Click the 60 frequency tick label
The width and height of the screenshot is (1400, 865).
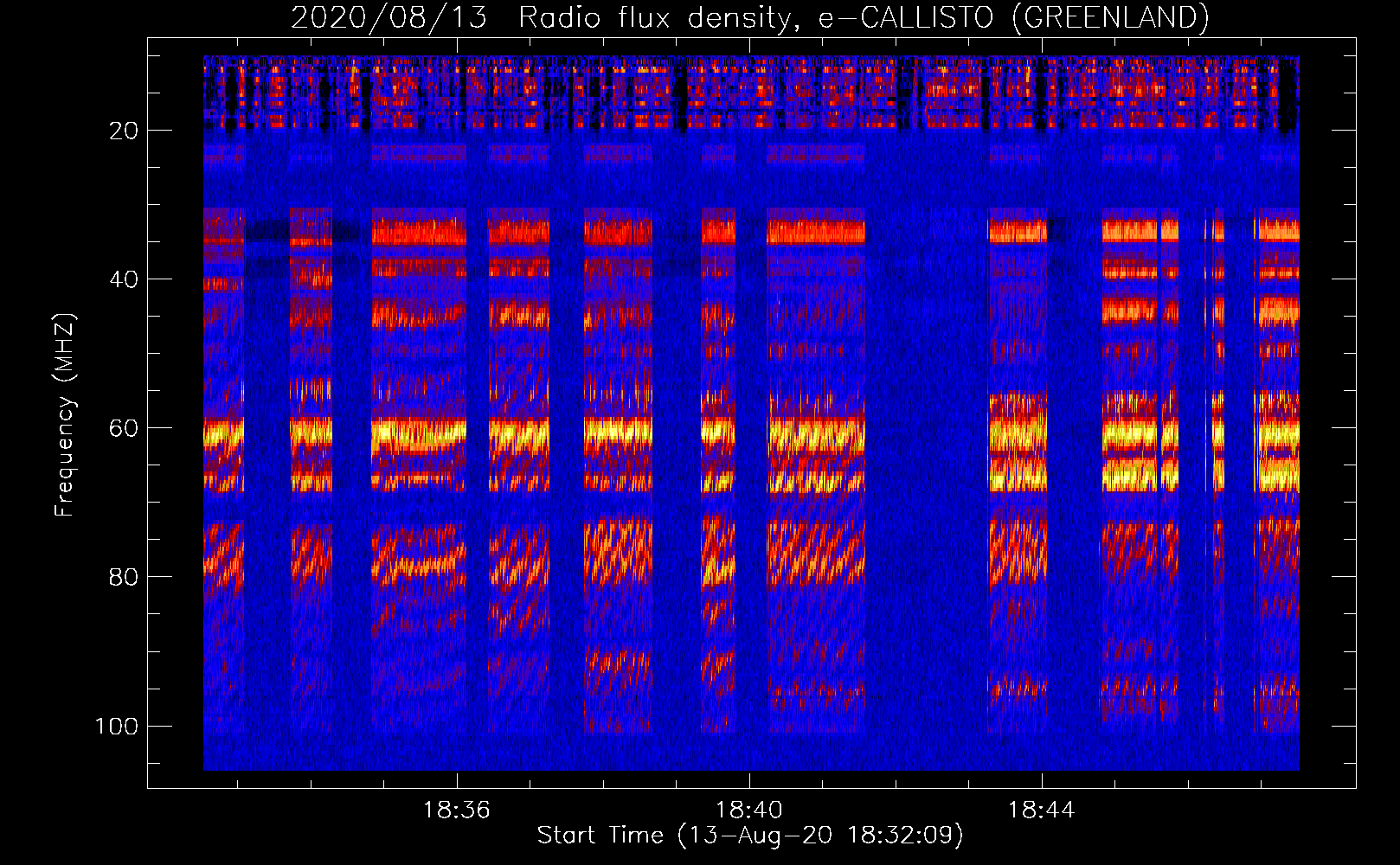point(124,428)
